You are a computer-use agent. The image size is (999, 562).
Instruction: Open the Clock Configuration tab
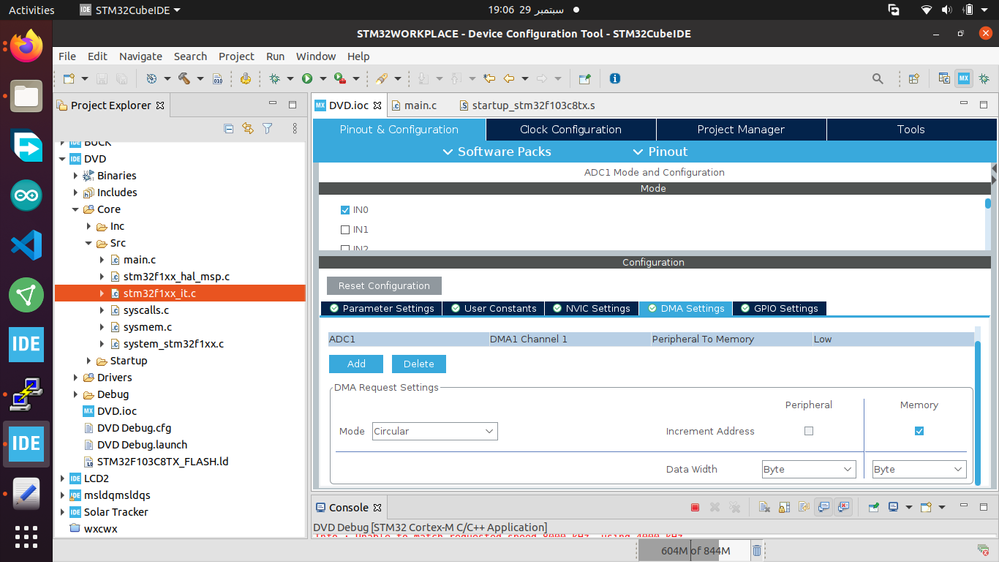pyautogui.click(x=570, y=129)
